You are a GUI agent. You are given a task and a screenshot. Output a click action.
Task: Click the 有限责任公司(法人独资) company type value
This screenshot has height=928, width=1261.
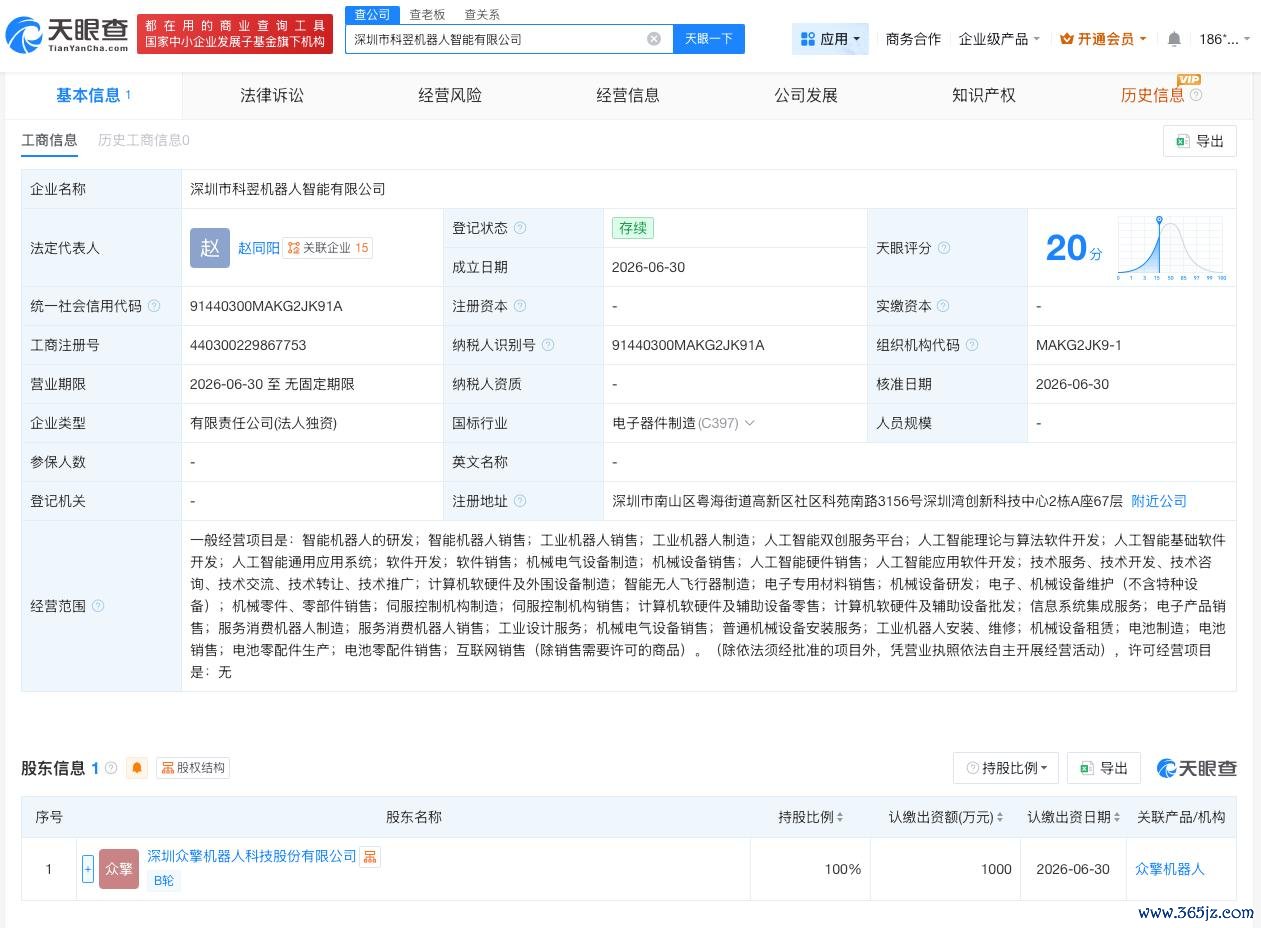coord(263,423)
